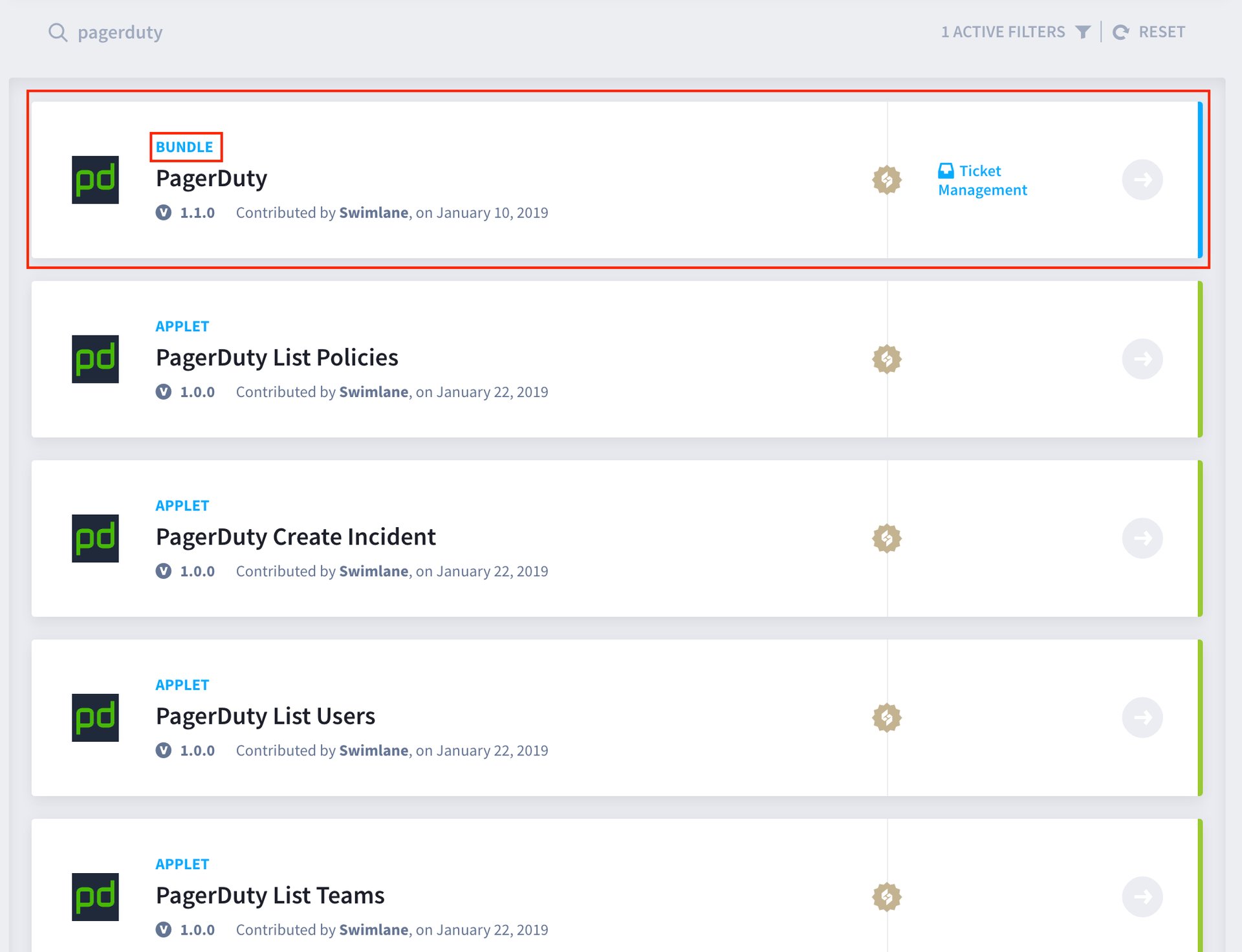Open PagerDuty bundle with arrow button
Viewport: 1242px width, 952px height.
tap(1142, 180)
